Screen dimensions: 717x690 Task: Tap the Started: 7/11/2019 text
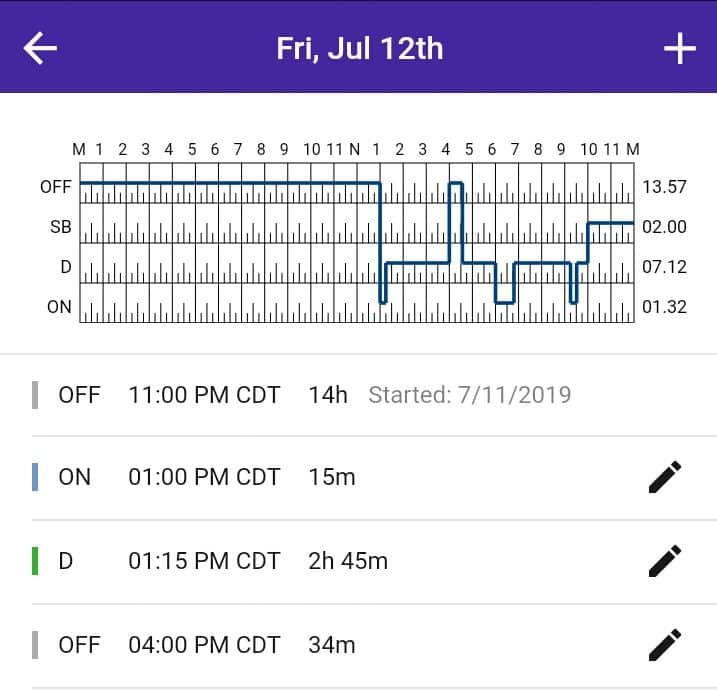pyautogui.click(x=470, y=395)
